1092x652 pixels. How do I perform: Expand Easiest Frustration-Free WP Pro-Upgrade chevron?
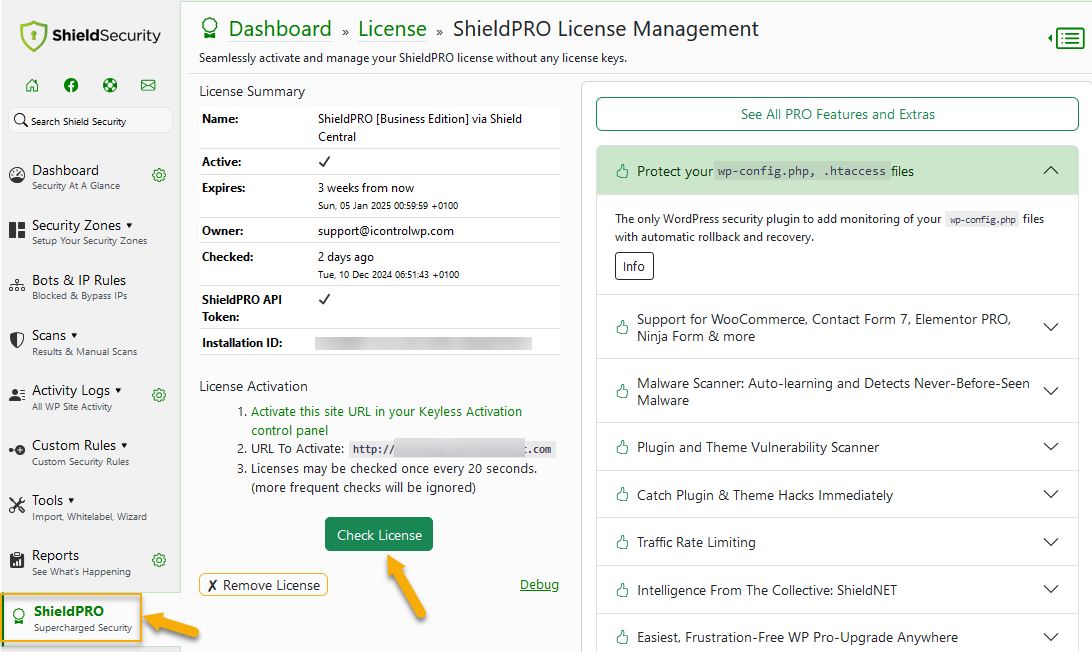[1051, 637]
